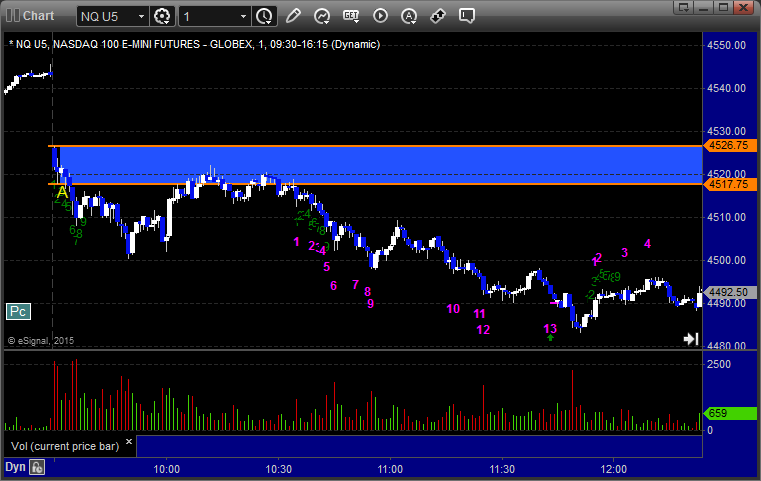Select the 4517.75 orange price line label
This screenshot has height=481, width=761.
point(730,184)
